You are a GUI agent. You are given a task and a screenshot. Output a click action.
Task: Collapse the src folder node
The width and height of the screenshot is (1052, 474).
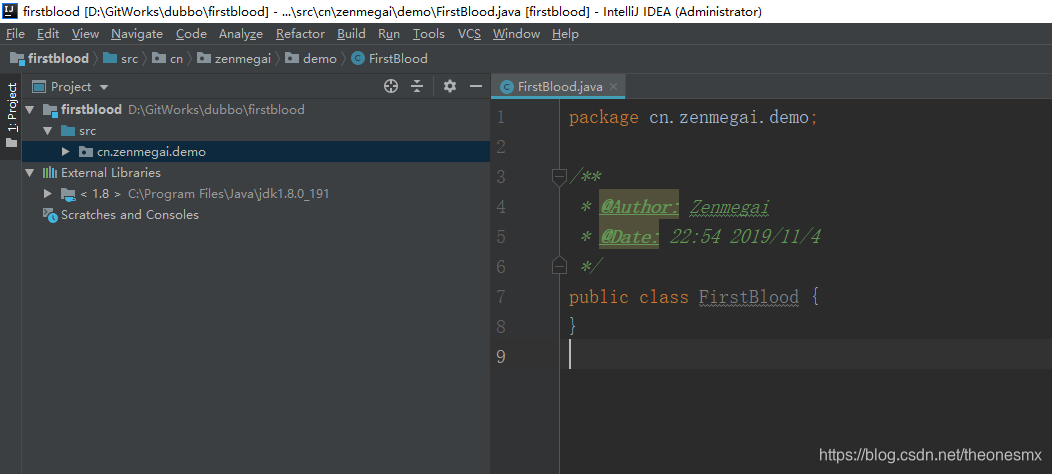click(47, 130)
